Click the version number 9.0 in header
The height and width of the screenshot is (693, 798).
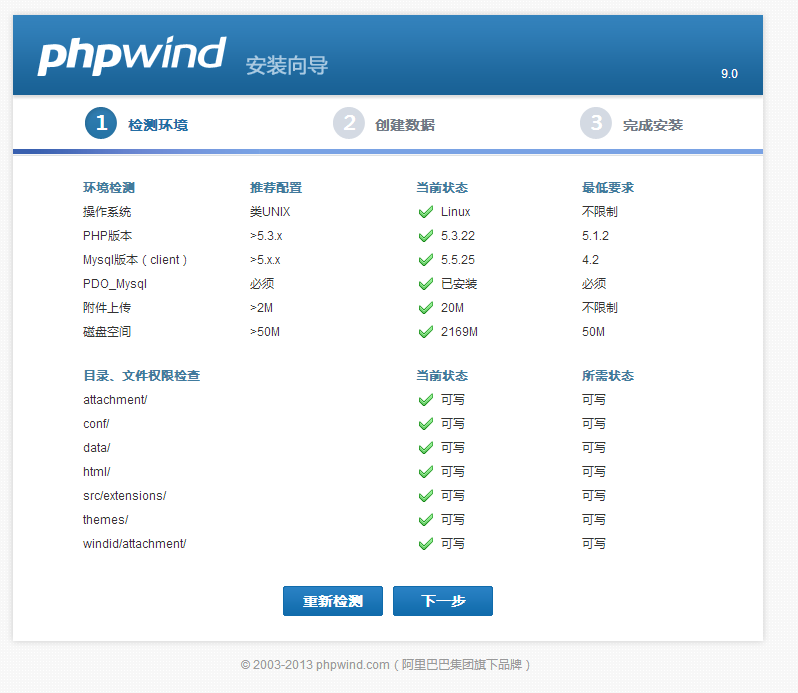click(729, 74)
